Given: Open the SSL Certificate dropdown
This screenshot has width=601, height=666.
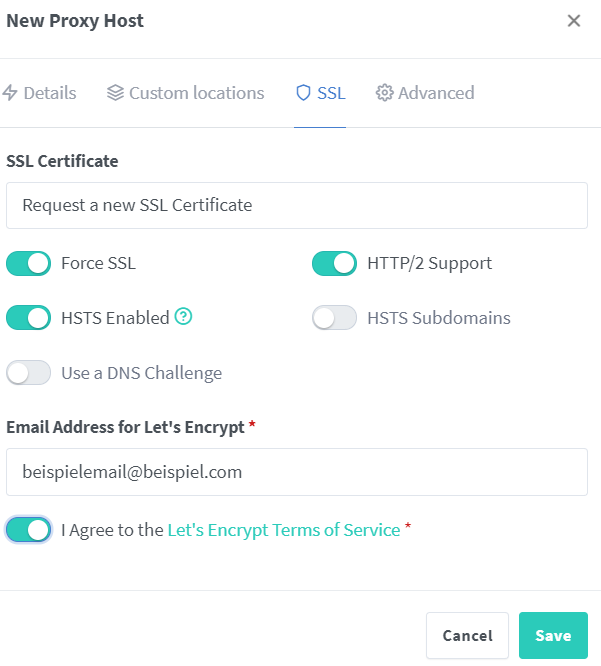Looking at the screenshot, I should 297,206.
